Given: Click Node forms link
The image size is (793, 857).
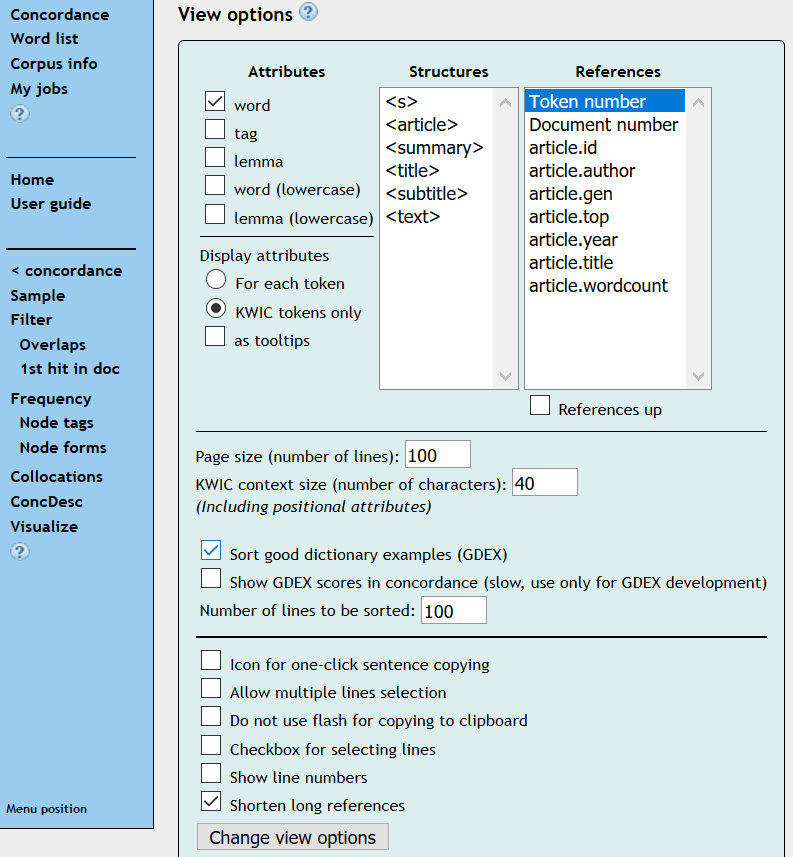Looking at the screenshot, I should (x=63, y=447).
